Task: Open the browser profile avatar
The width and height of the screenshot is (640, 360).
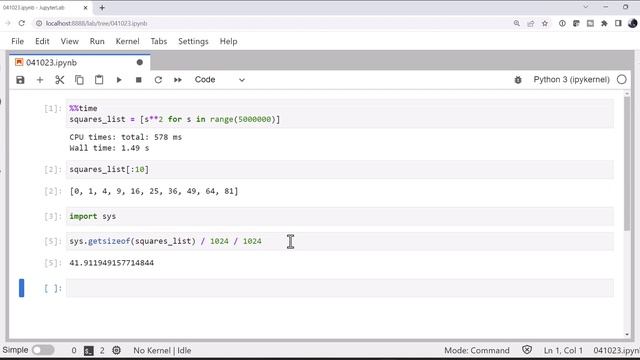Action: click(632, 23)
